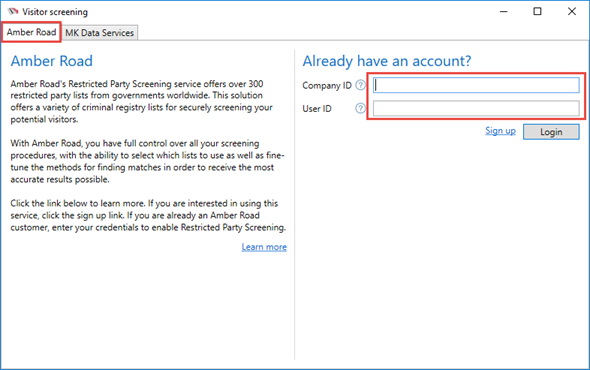
Task: Minimize the Visitor screening window
Action: click(503, 12)
